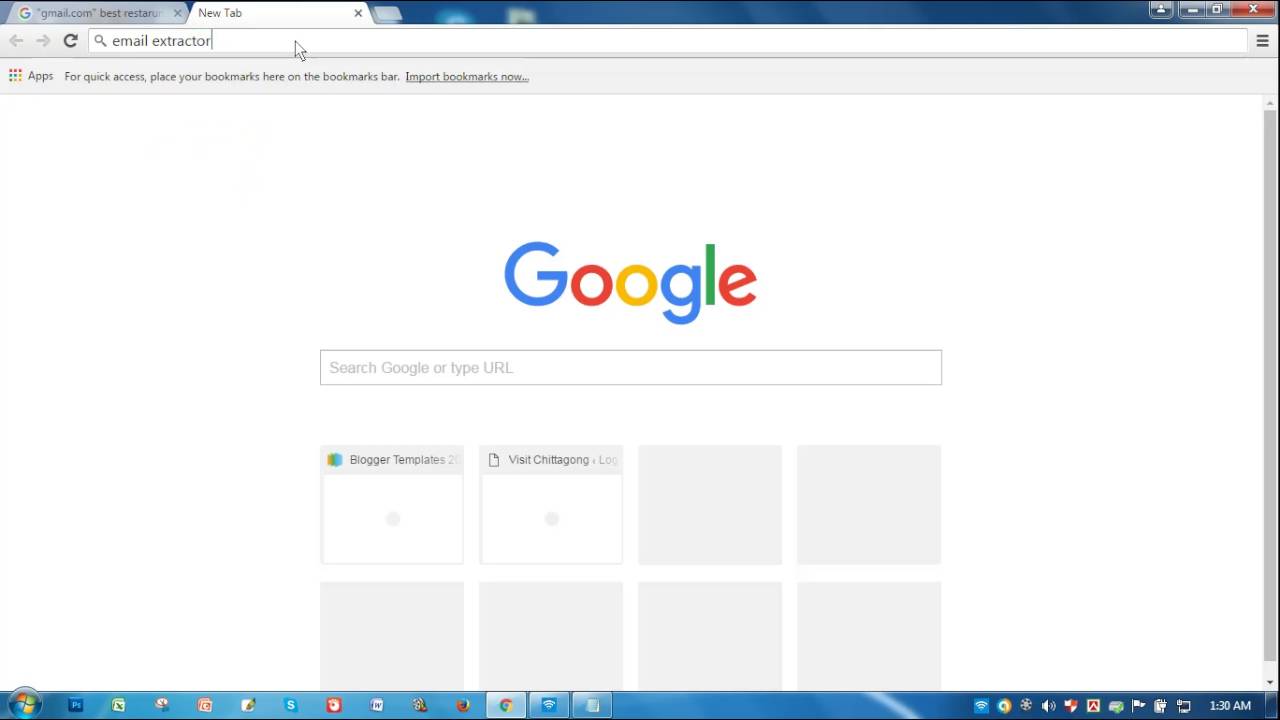This screenshot has width=1280, height=720.
Task: Open the Apps grid shortcut
Action: coord(31,76)
